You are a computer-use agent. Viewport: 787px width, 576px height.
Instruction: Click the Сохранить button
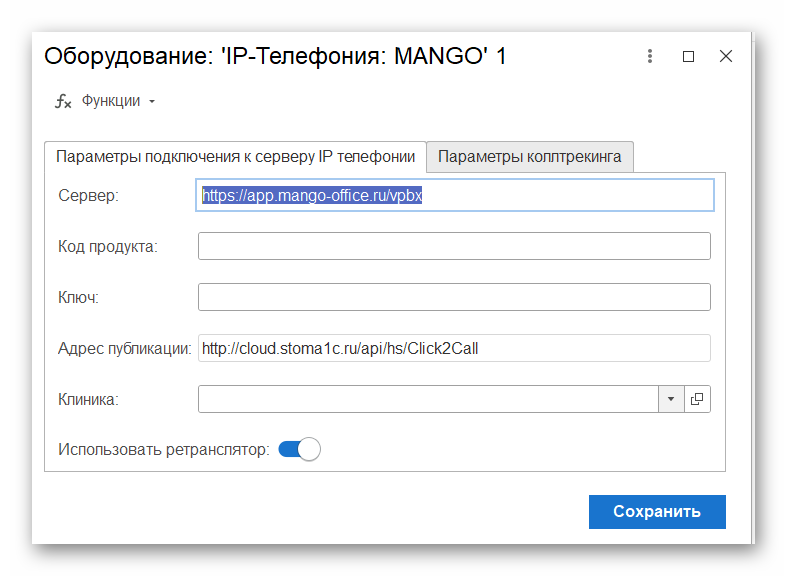pyautogui.click(x=657, y=512)
